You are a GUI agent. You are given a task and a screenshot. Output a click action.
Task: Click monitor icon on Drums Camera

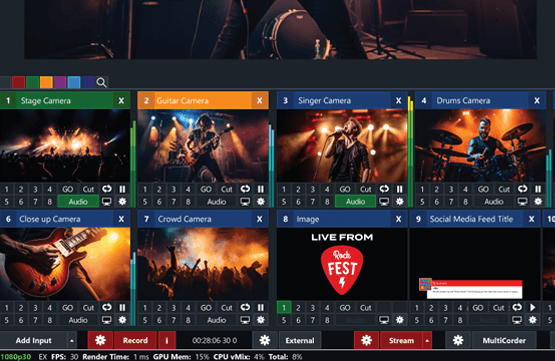522,202
